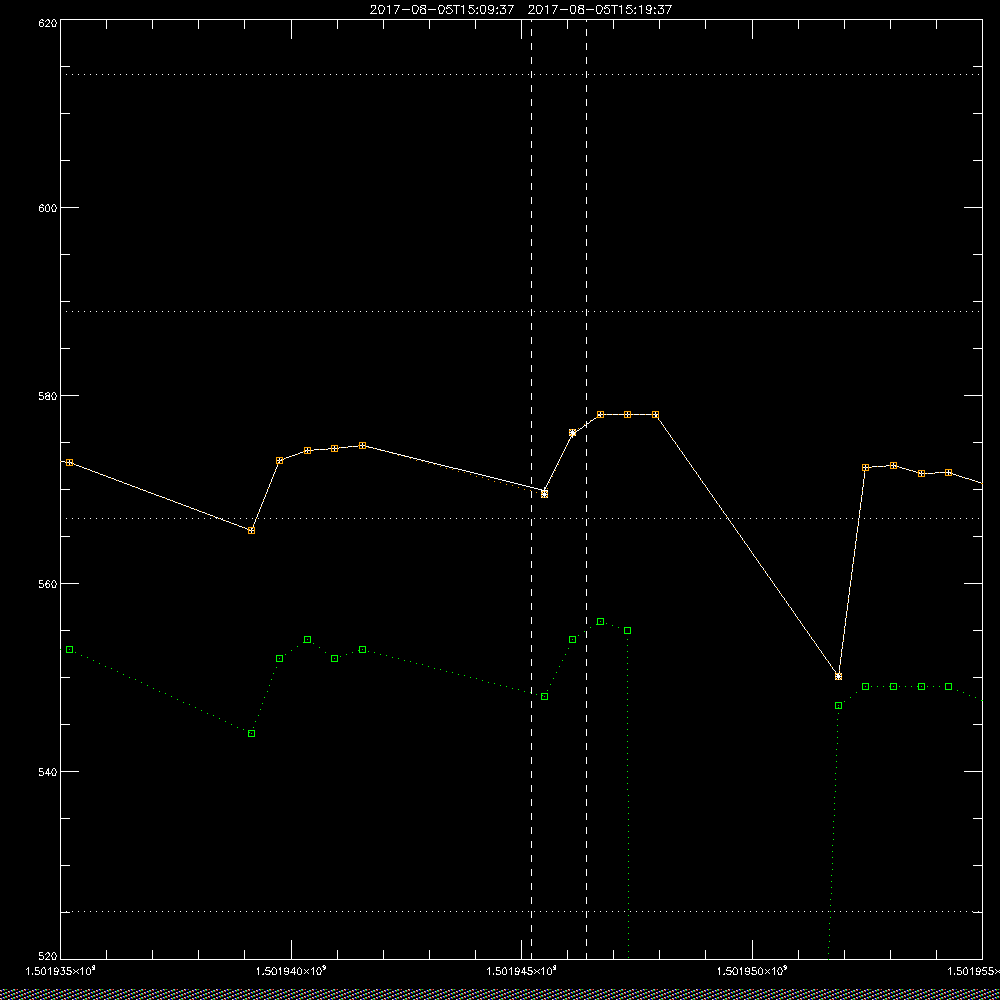The image size is (1000, 1000).
Task: Pick the orange point between the two dashed lines
Action: [x=573, y=433]
